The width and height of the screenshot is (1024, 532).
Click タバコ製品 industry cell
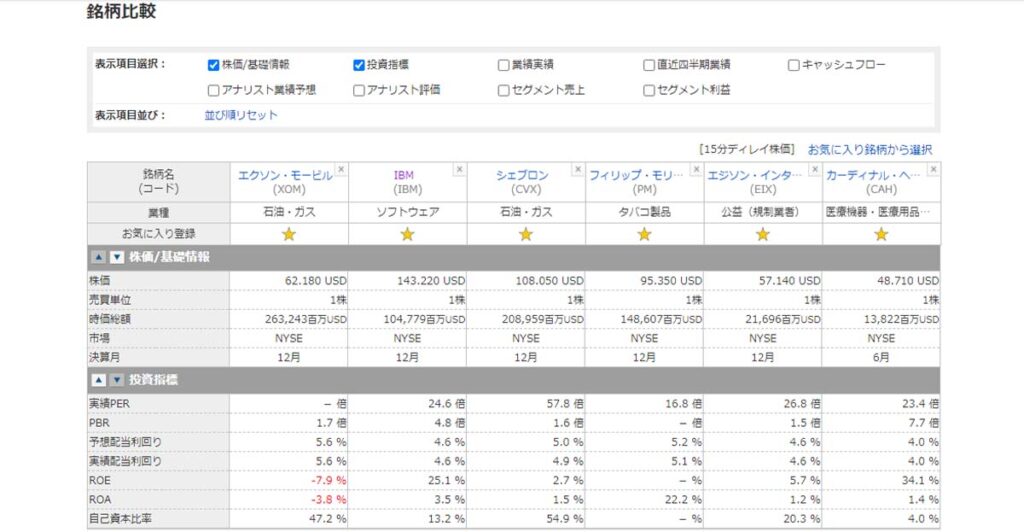coord(645,212)
